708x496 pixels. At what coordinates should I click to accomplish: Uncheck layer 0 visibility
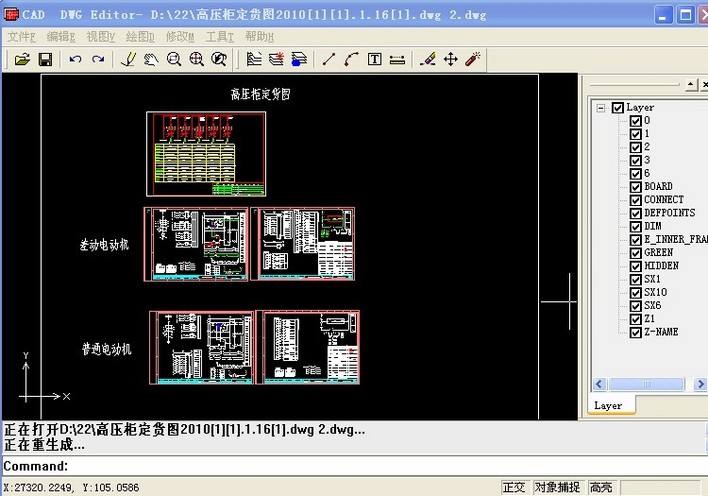tap(636, 121)
